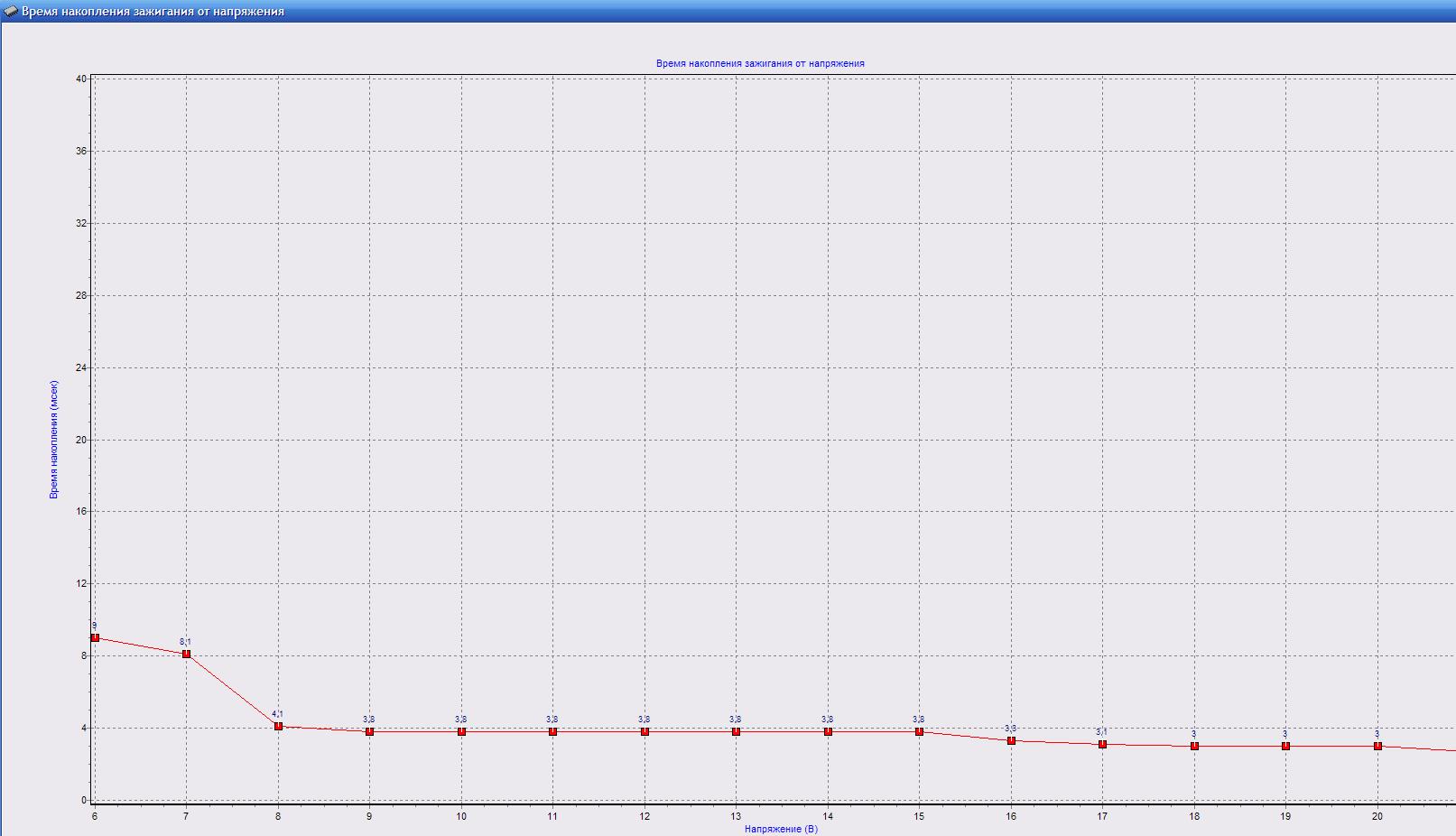Click the 4,1 marker at 8 volts

pyautogui.click(x=278, y=726)
